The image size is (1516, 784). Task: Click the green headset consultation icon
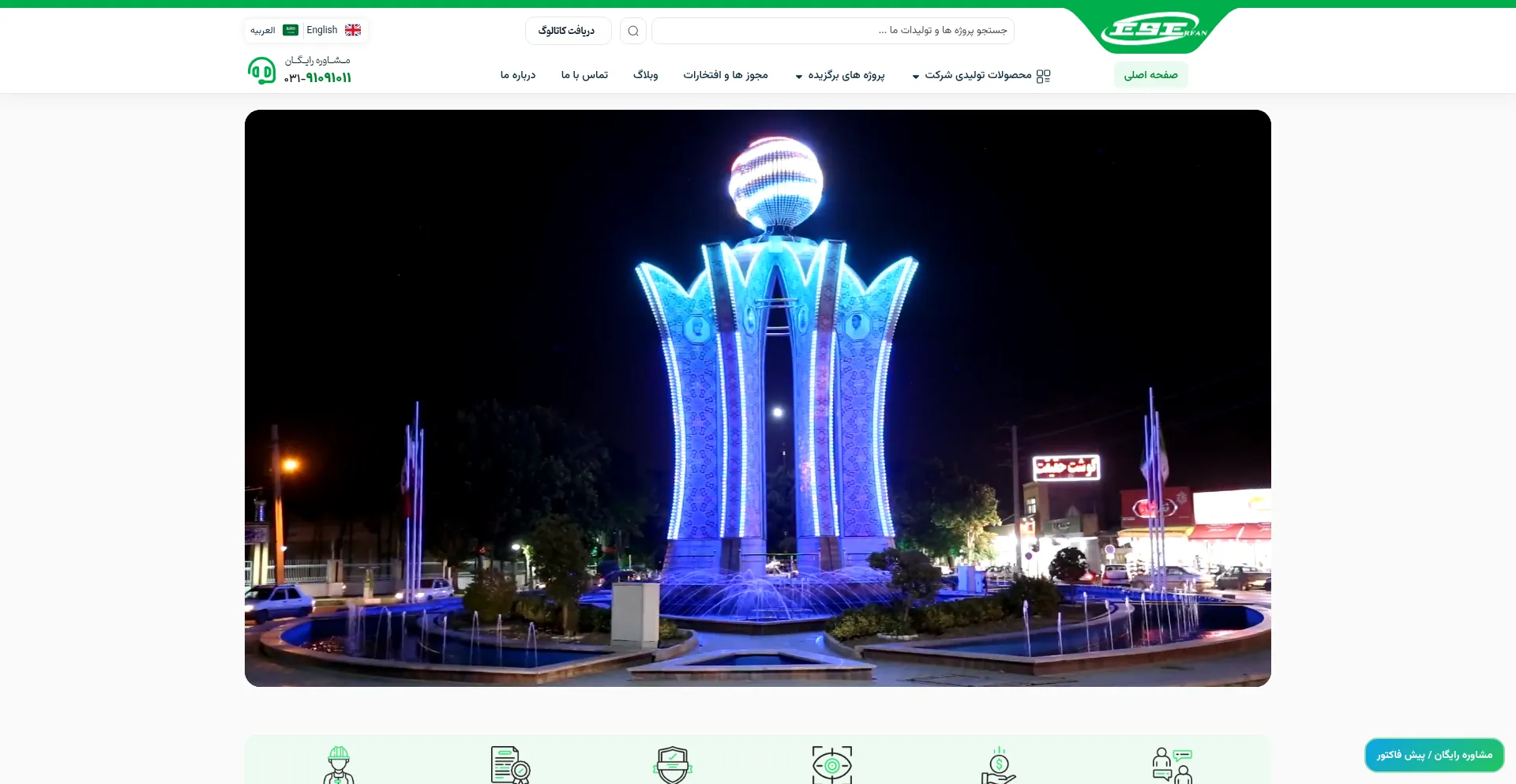coord(261,71)
